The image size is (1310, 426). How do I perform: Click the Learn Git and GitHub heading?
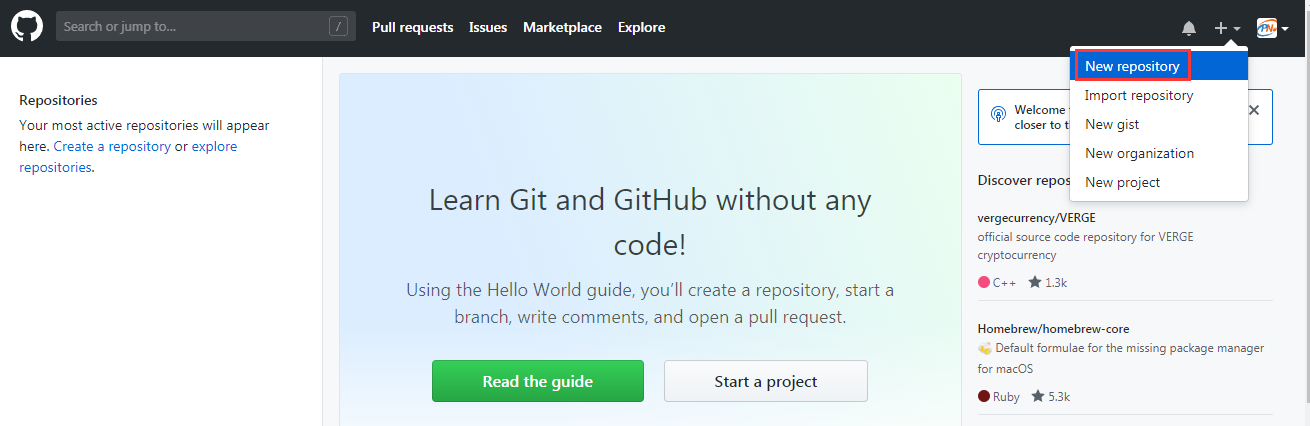[650, 221]
